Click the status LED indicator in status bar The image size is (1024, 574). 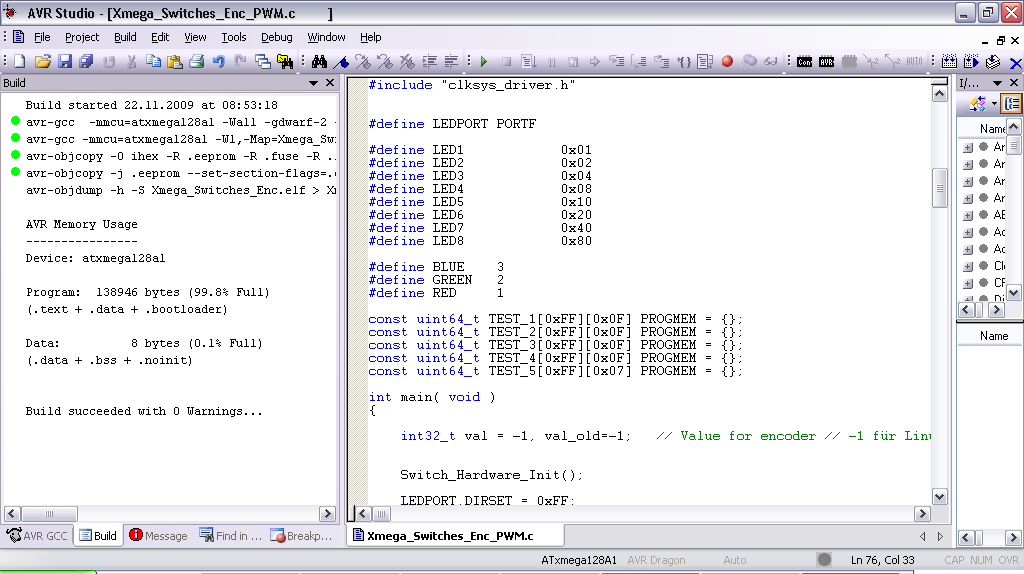[x=824, y=560]
